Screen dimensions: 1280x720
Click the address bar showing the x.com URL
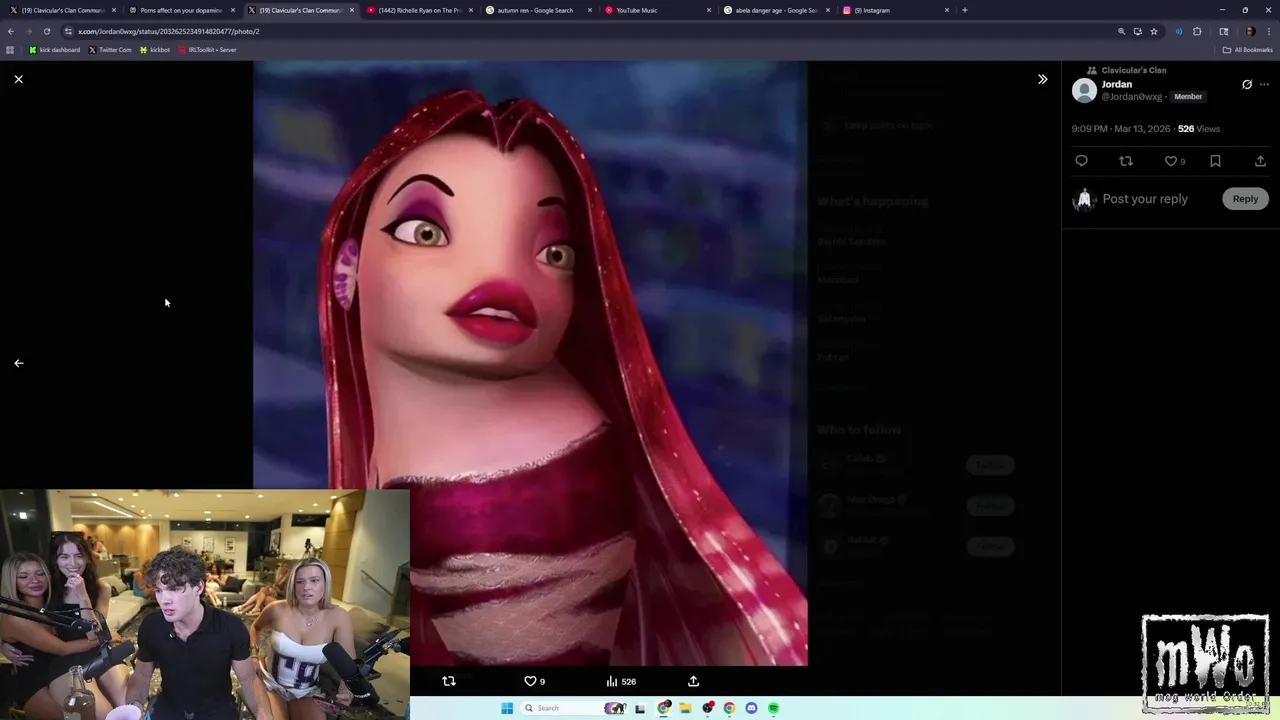(x=590, y=31)
